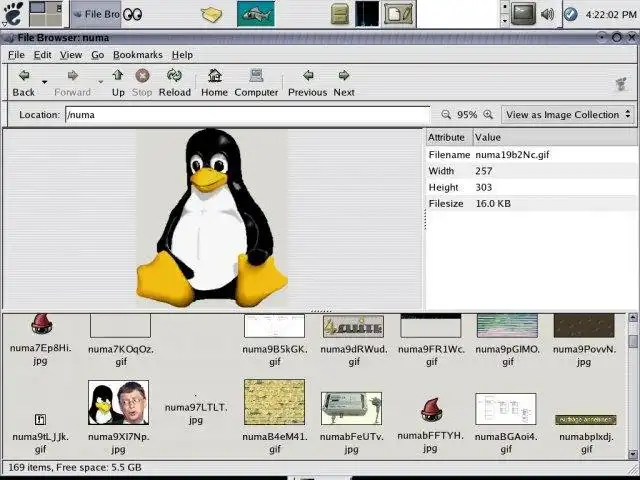Open the GNOME foot main menu

click(x=13, y=14)
